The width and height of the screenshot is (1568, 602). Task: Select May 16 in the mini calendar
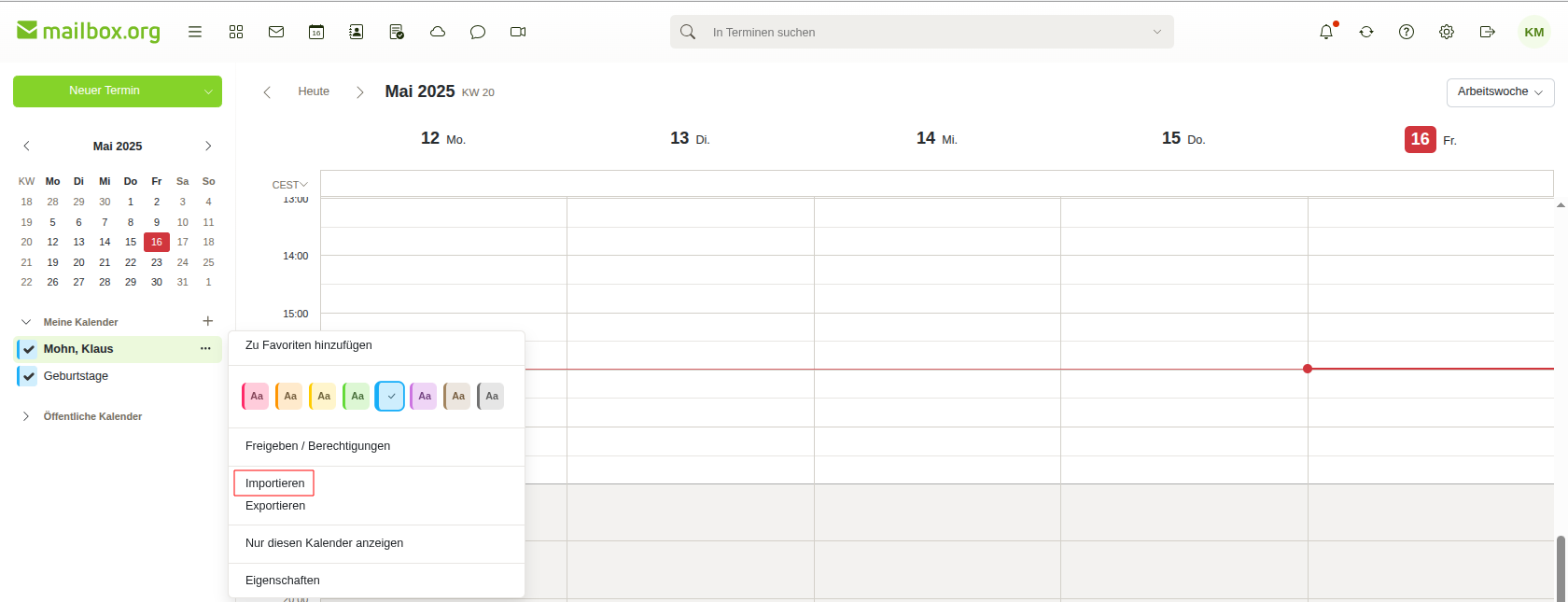point(157,242)
